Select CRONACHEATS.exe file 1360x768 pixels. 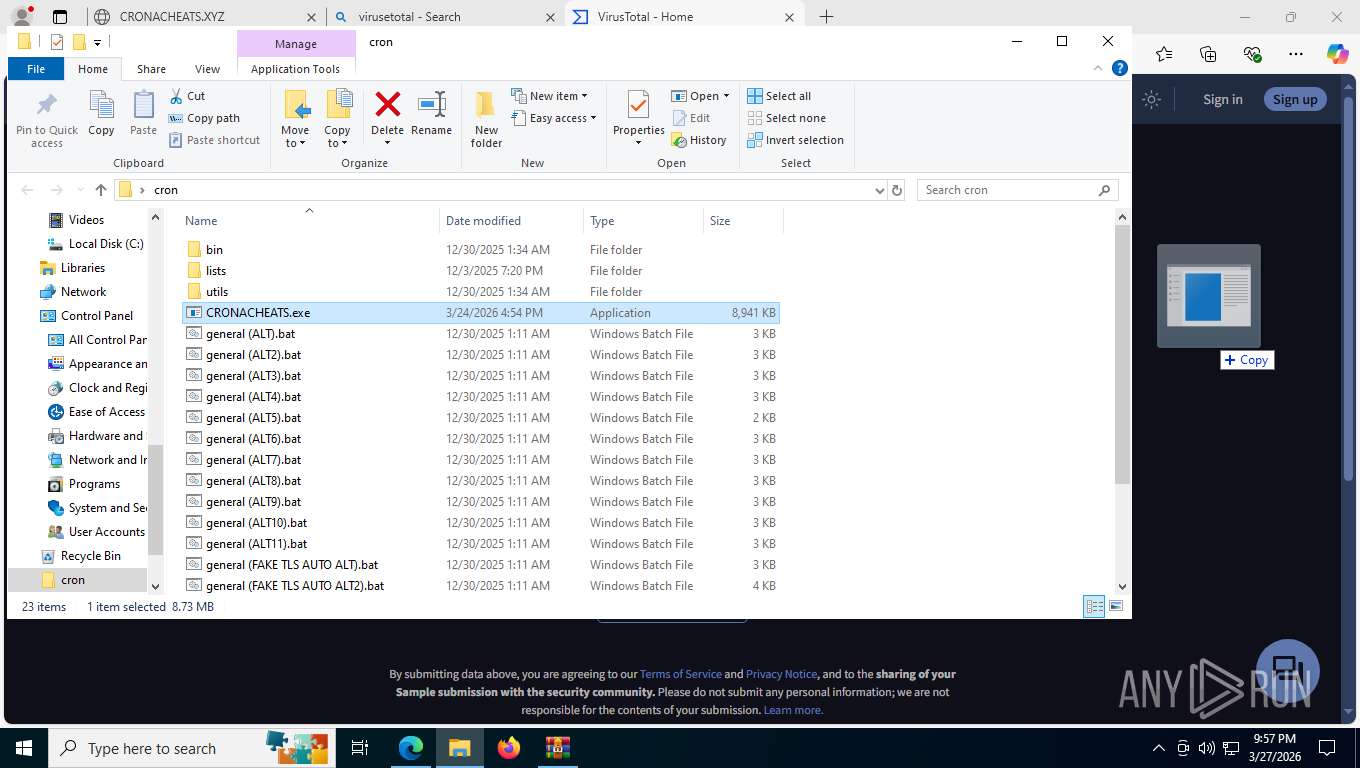pyautogui.click(x=482, y=313)
